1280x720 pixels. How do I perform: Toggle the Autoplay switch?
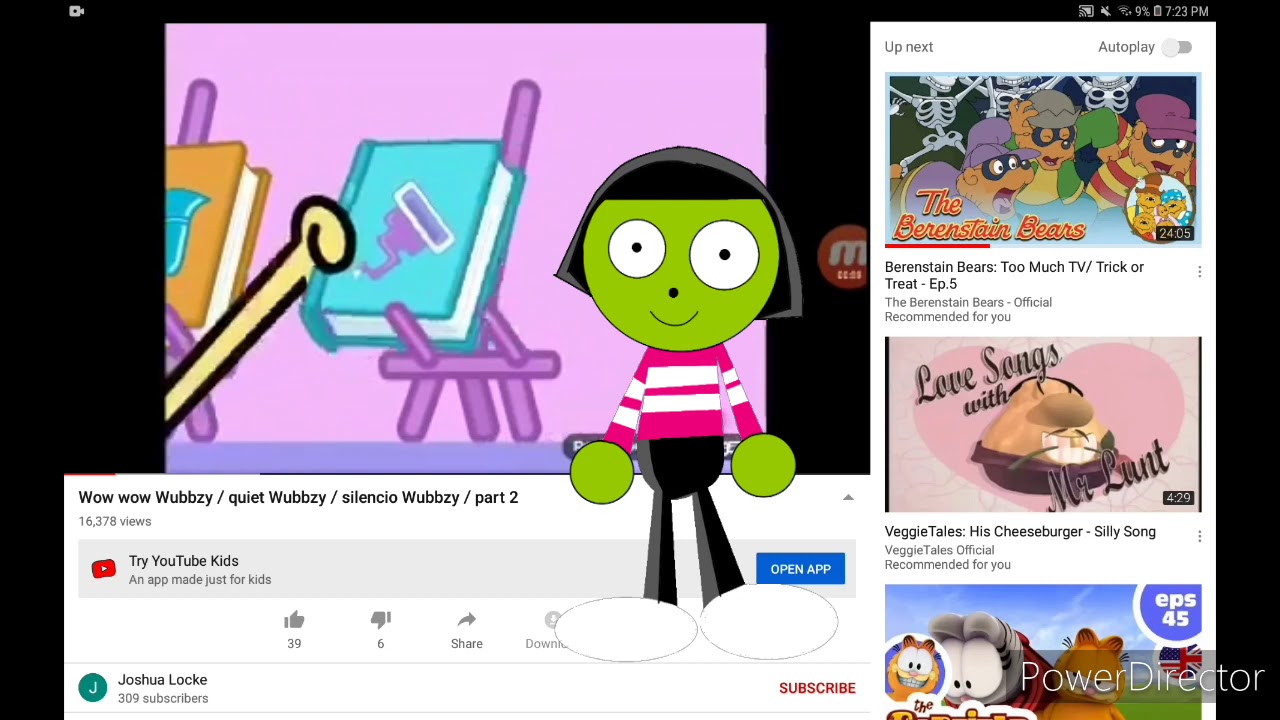1178,47
